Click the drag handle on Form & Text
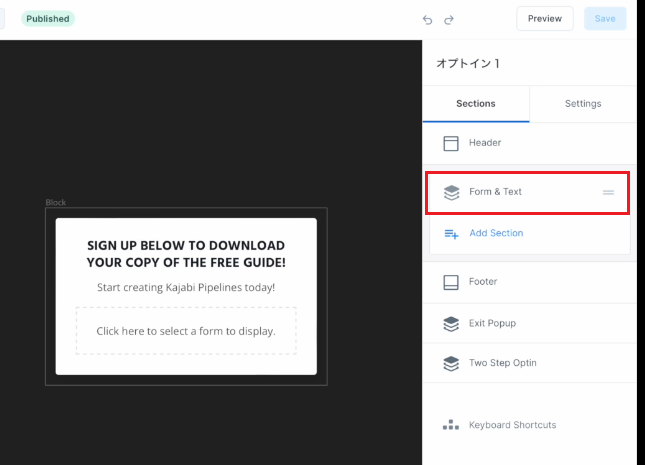This screenshot has height=465, width=645. 608,192
